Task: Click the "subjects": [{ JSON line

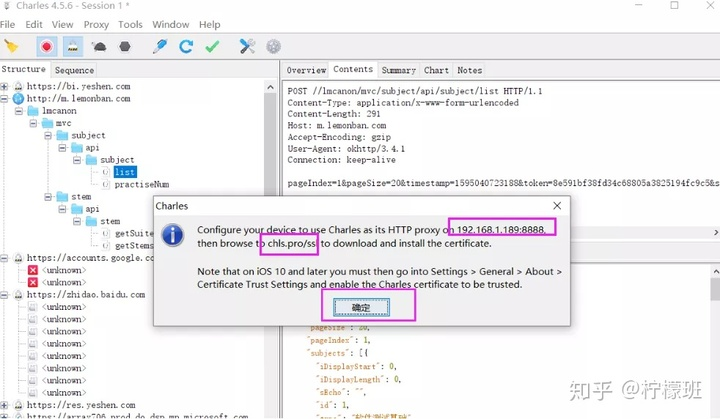Action: [x=337, y=353]
